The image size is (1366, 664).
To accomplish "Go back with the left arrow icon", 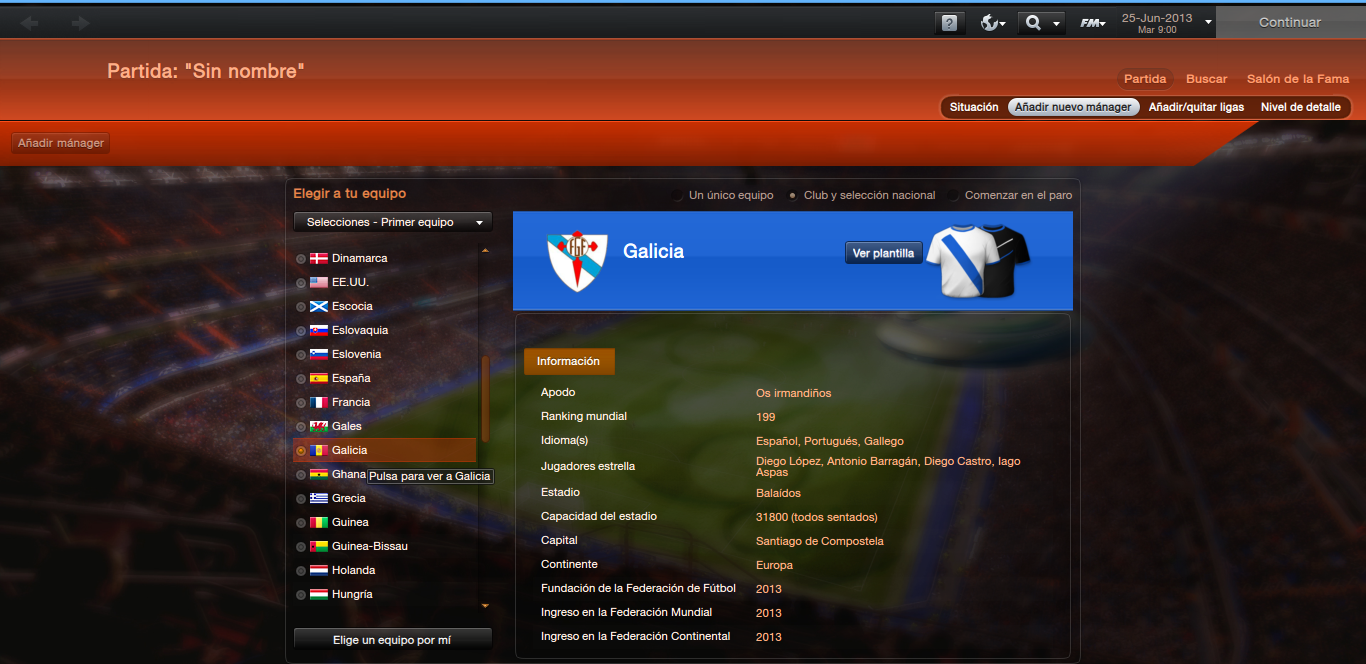I will [x=29, y=23].
